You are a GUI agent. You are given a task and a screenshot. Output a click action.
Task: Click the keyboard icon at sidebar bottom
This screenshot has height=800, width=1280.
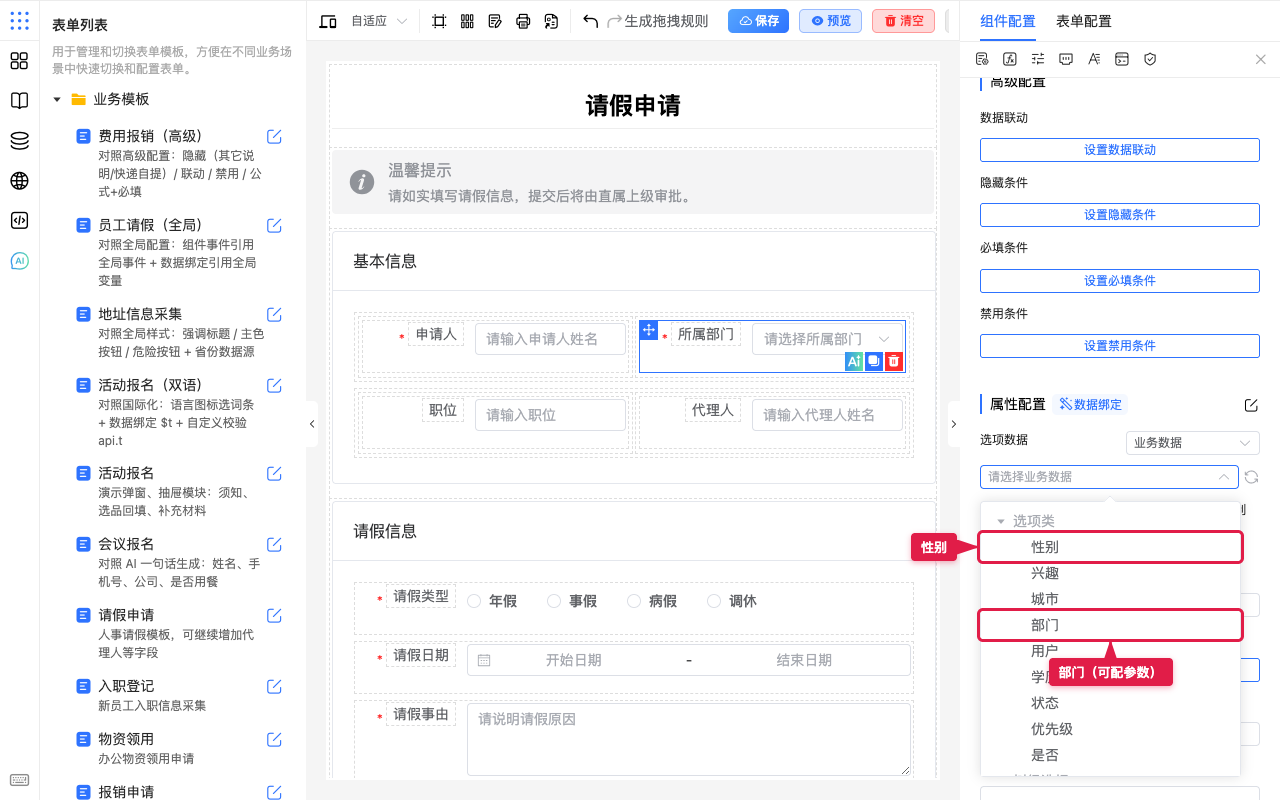point(19,780)
